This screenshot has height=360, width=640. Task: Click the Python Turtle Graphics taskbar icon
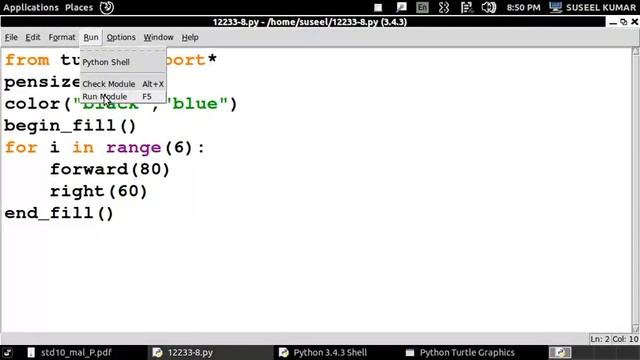tap(410, 352)
